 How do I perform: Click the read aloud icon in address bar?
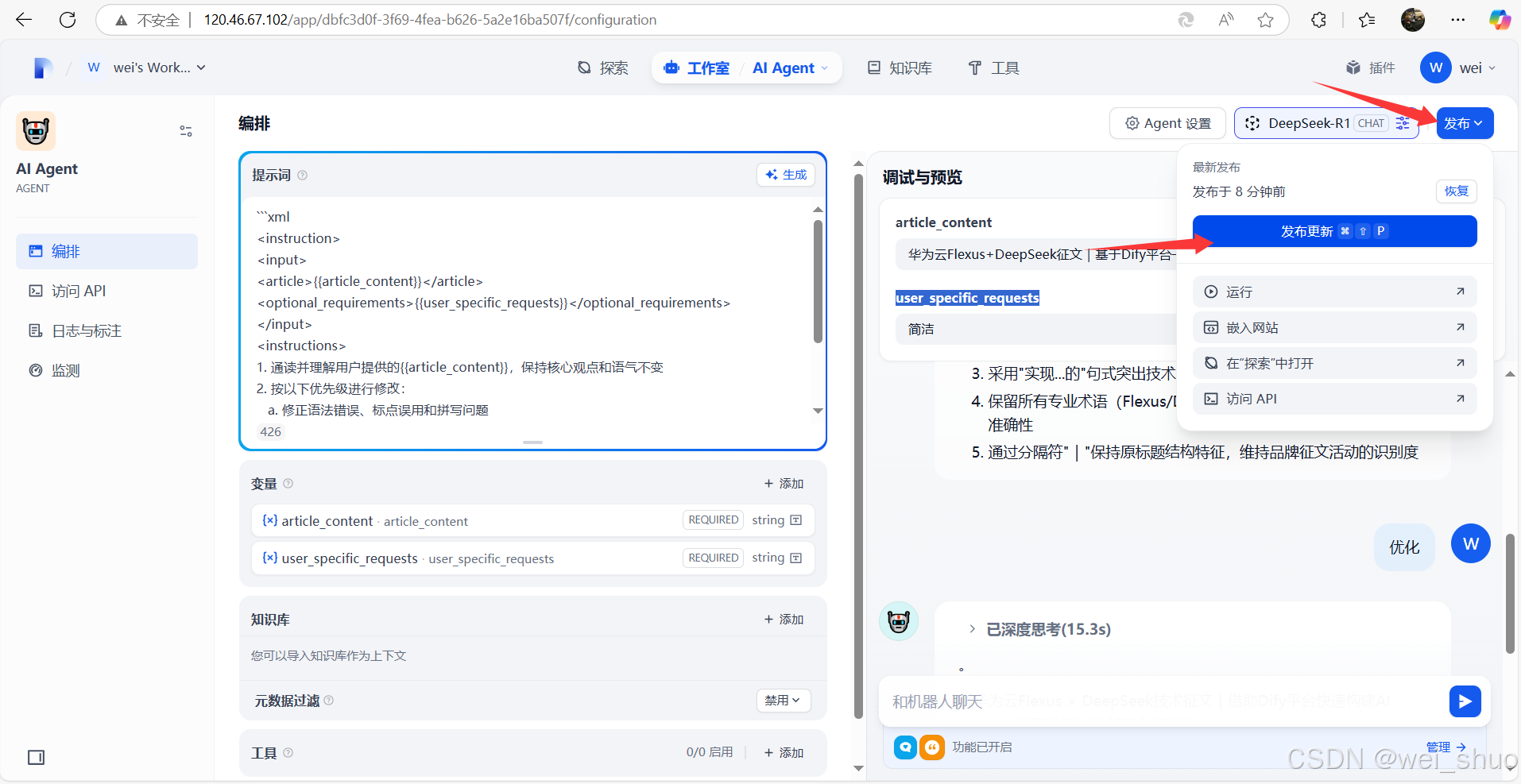click(x=1226, y=20)
